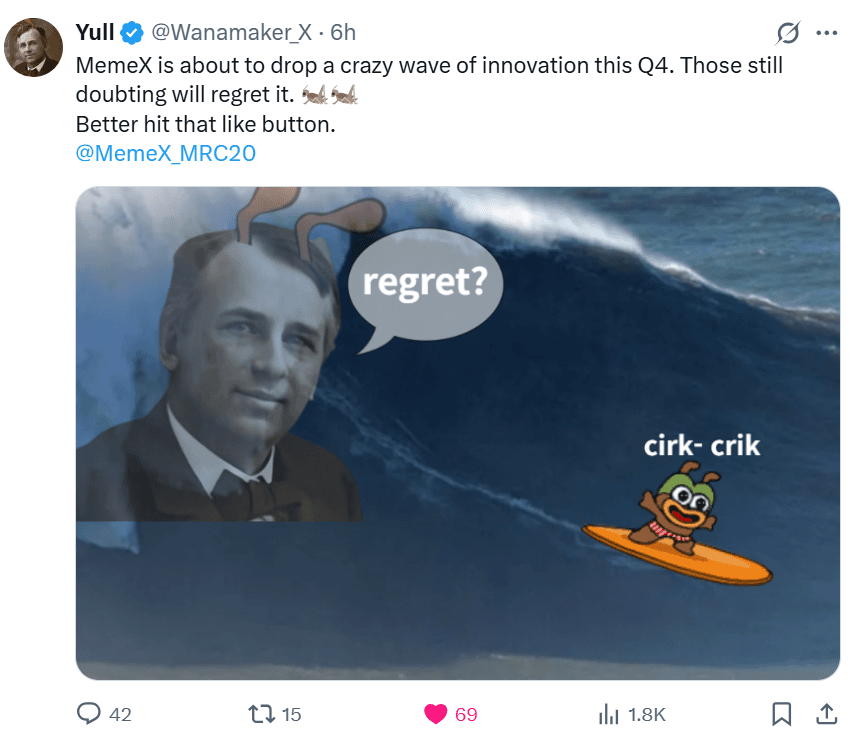Open Yull's profile picture
853x734 pixels.
pos(33,46)
